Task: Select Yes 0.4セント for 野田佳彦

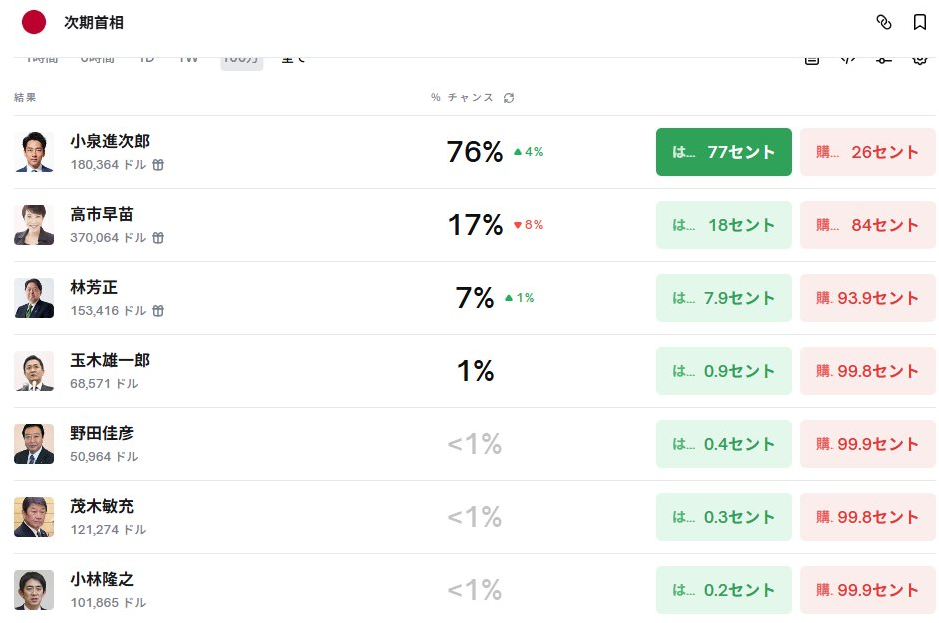Action: pos(723,444)
